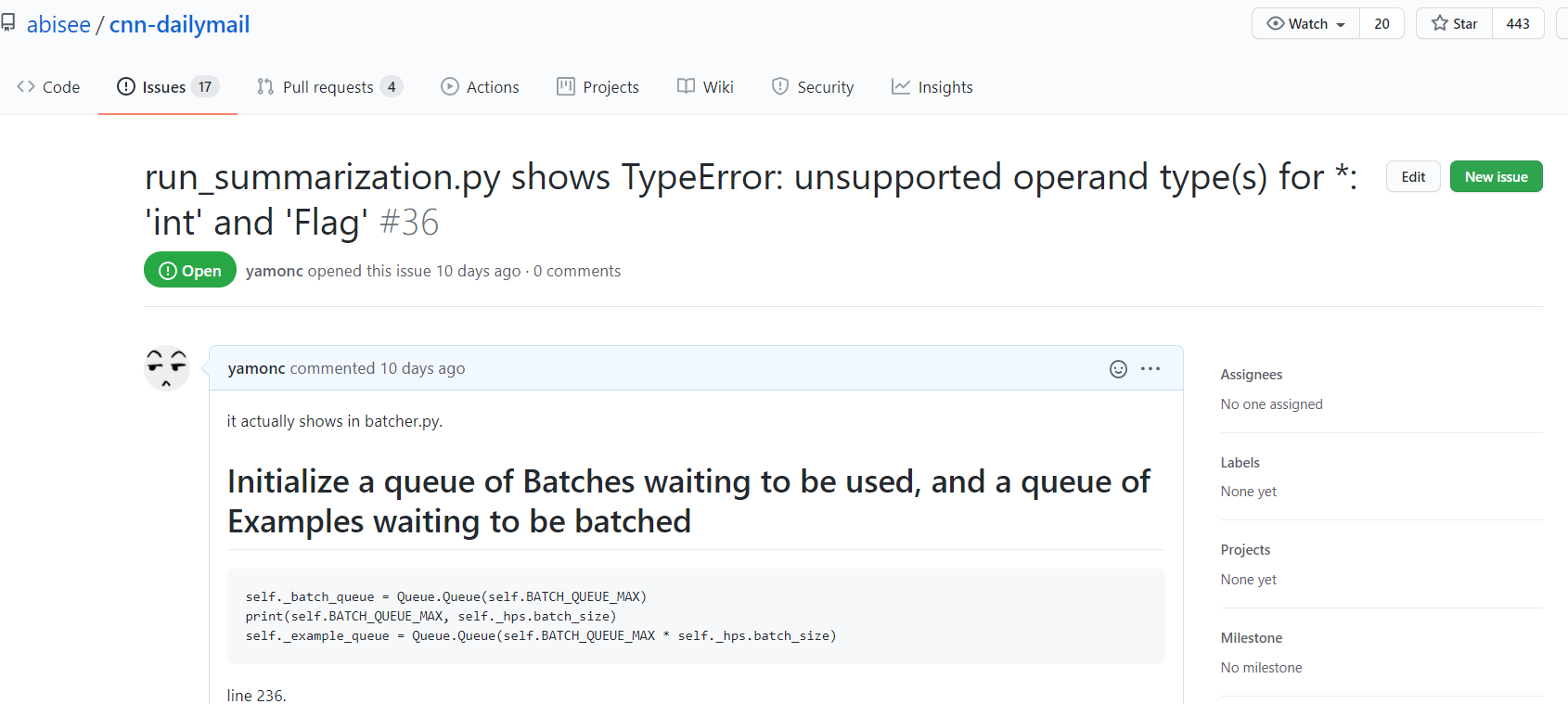1568x704 pixels.
Task: Click the Actions play icon
Action: pyautogui.click(x=450, y=86)
